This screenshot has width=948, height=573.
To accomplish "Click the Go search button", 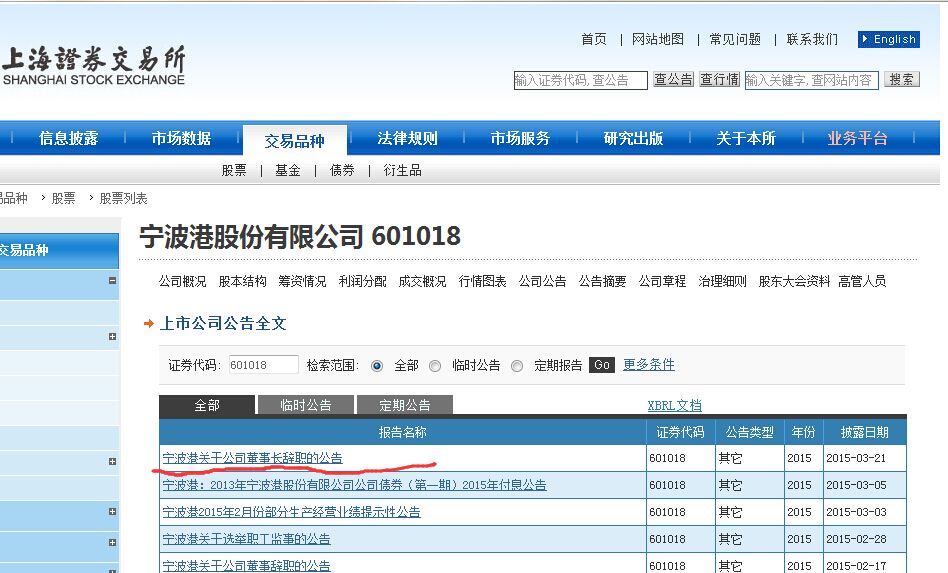I will pos(602,364).
